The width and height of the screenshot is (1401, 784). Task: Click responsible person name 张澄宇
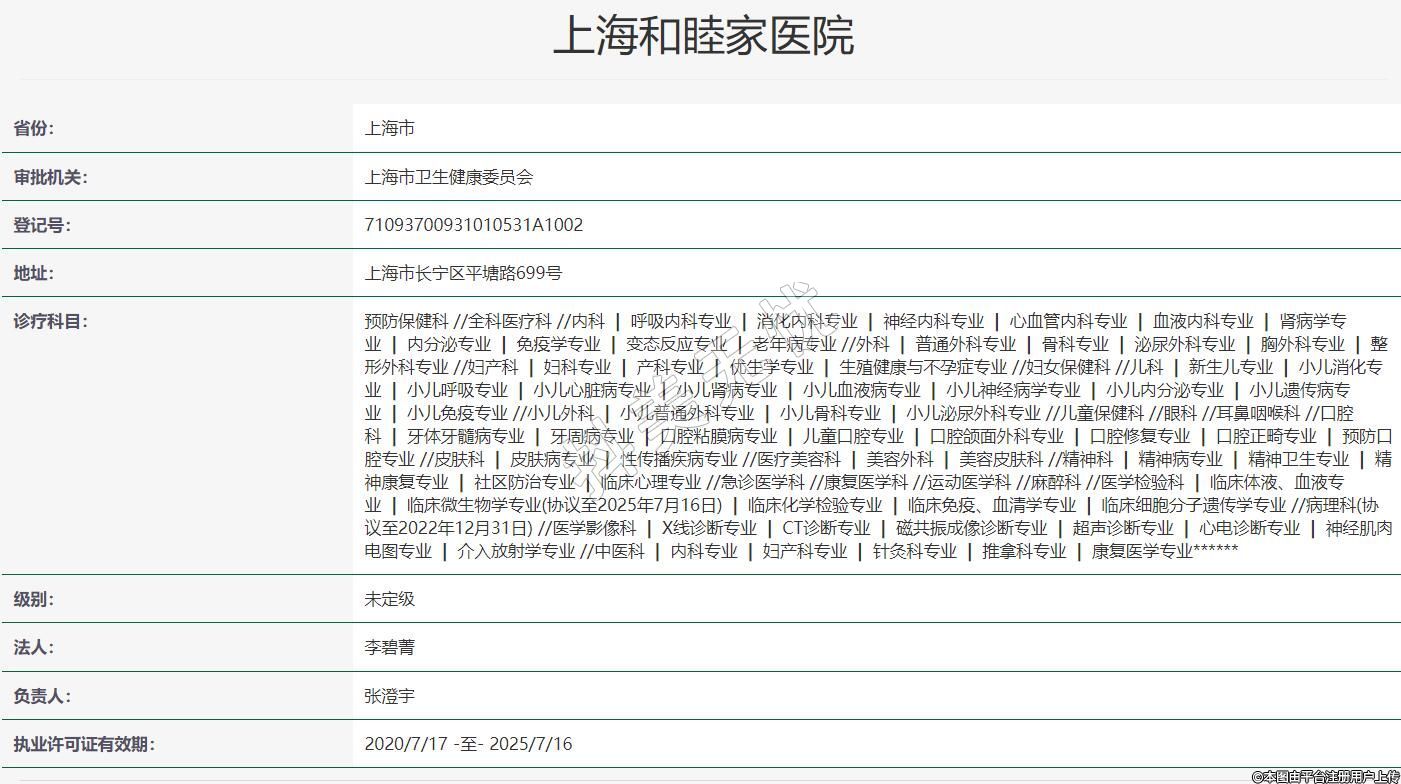tap(389, 696)
